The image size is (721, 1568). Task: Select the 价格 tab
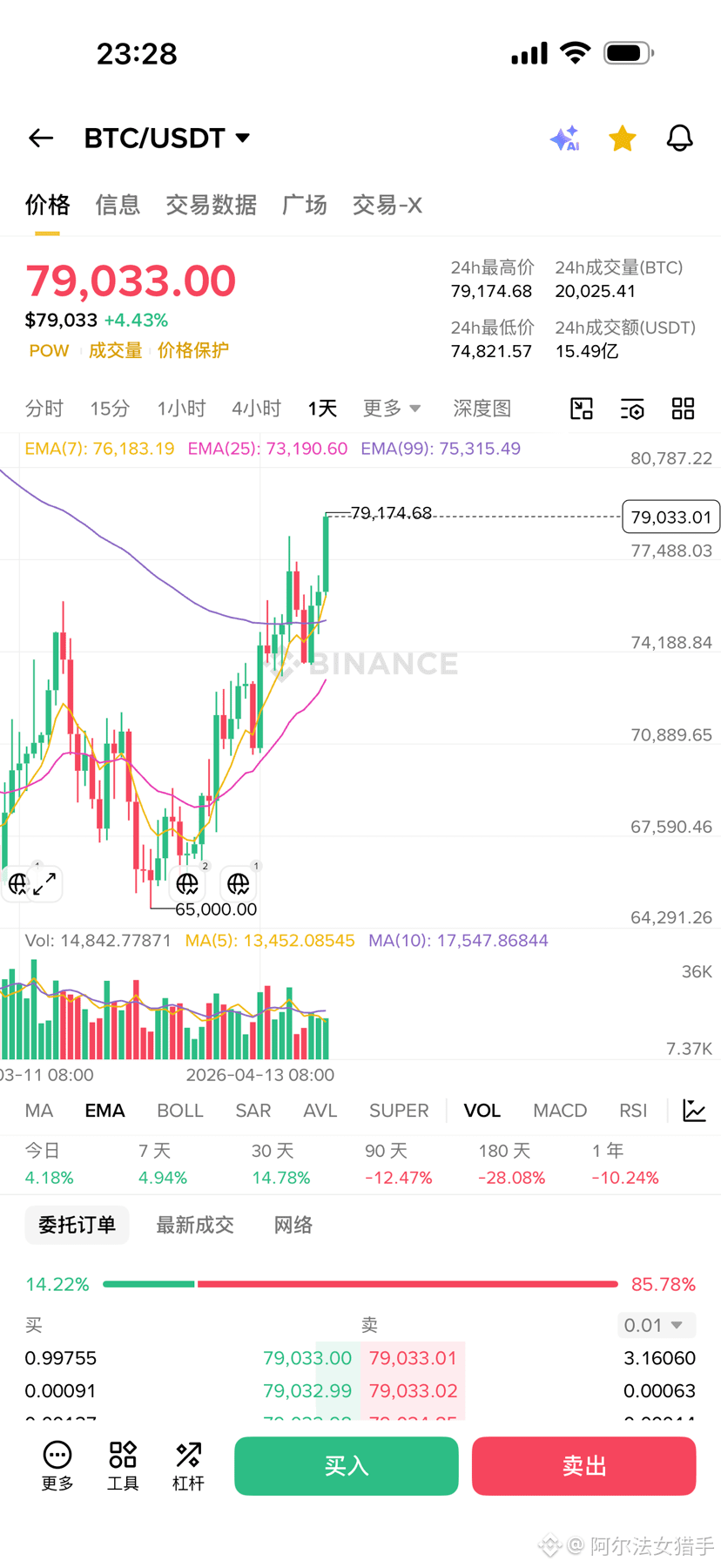coord(47,205)
